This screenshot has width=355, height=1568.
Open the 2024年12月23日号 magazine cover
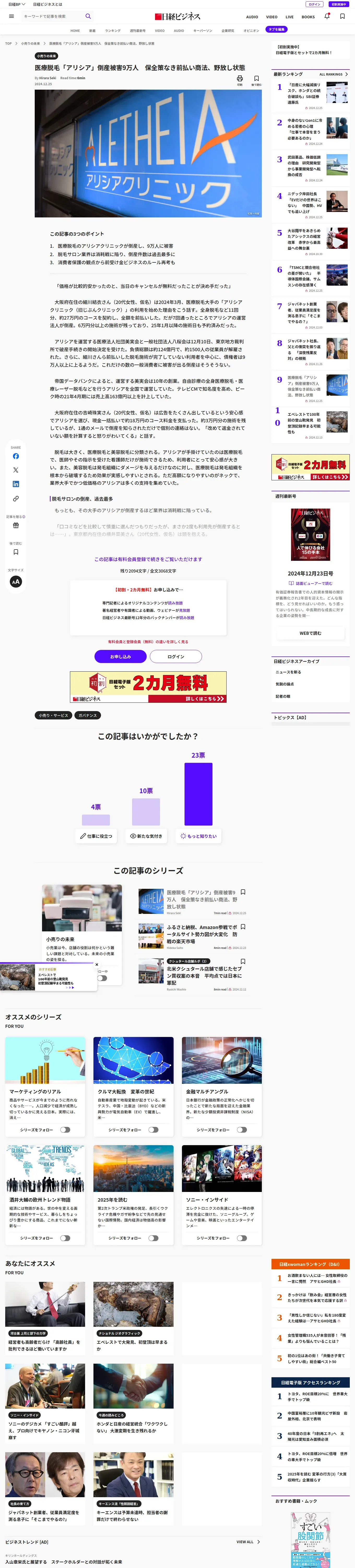click(310, 534)
